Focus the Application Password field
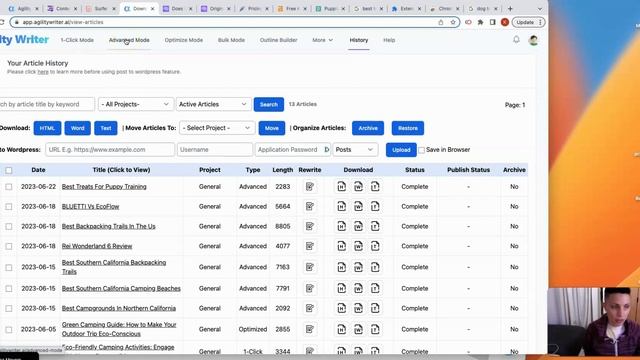The height and width of the screenshot is (360, 640). pyautogui.click(x=293, y=149)
